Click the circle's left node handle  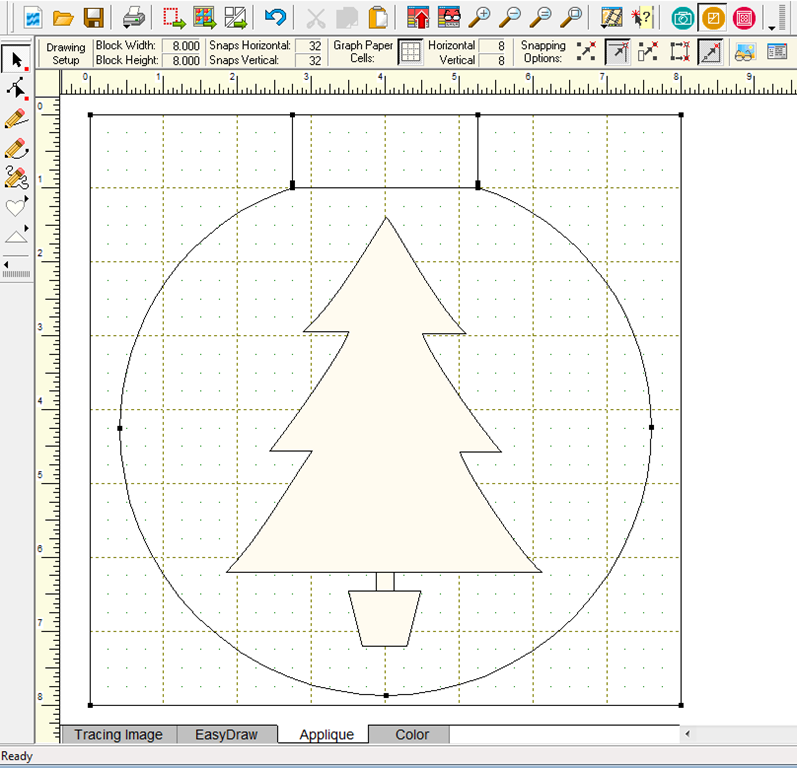[x=120, y=428]
